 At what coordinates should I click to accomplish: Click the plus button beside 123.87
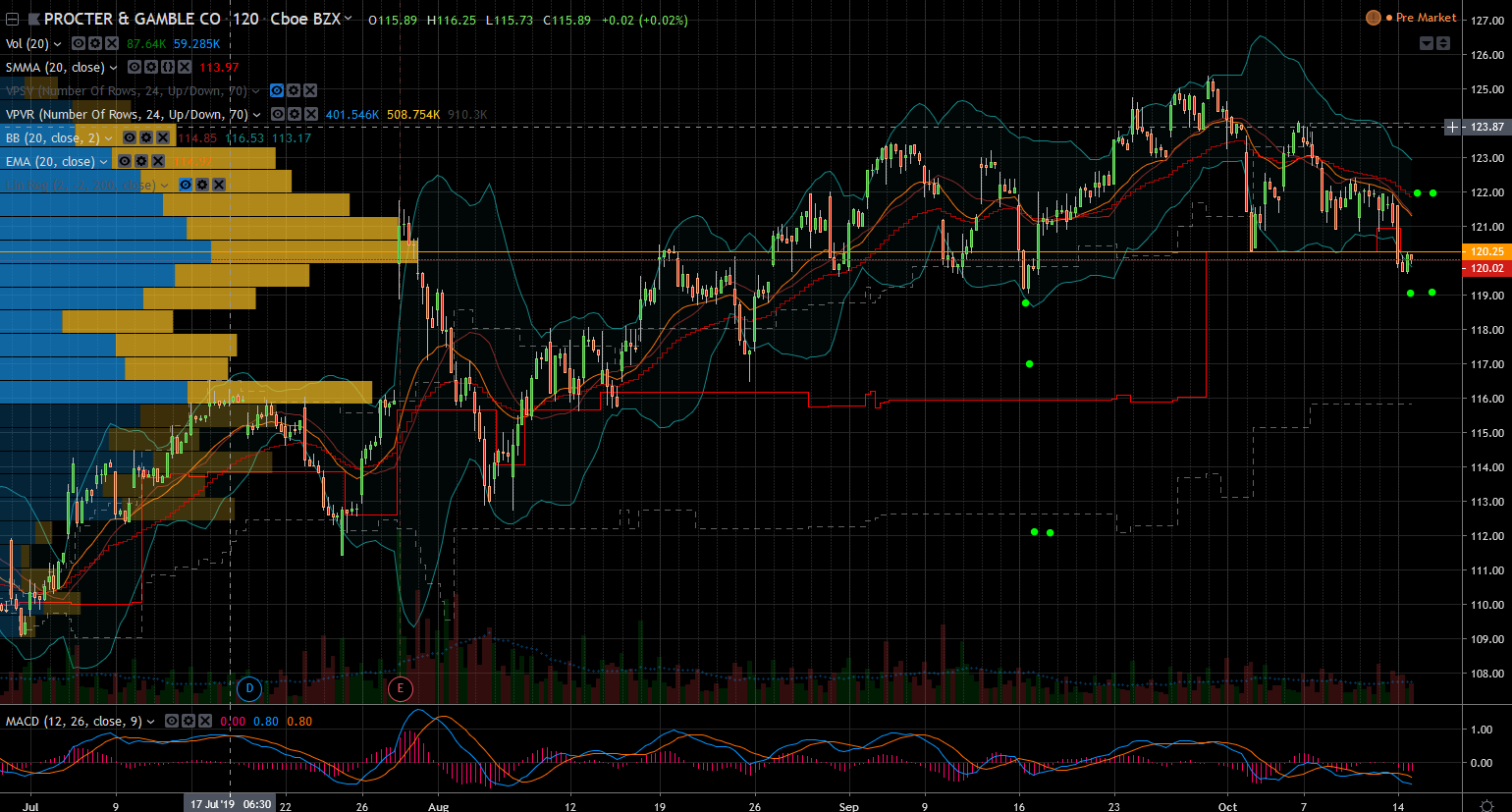click(1453, 127)
